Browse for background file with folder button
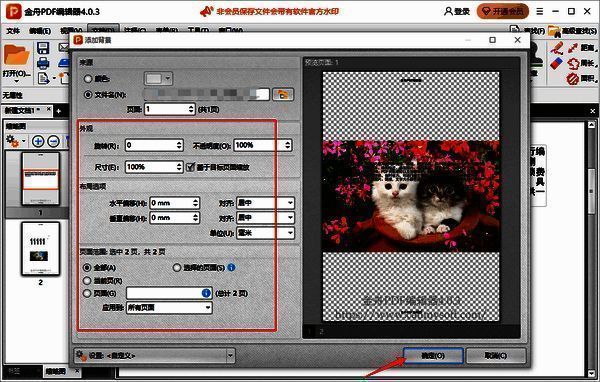600x382 pixels. 283,95
